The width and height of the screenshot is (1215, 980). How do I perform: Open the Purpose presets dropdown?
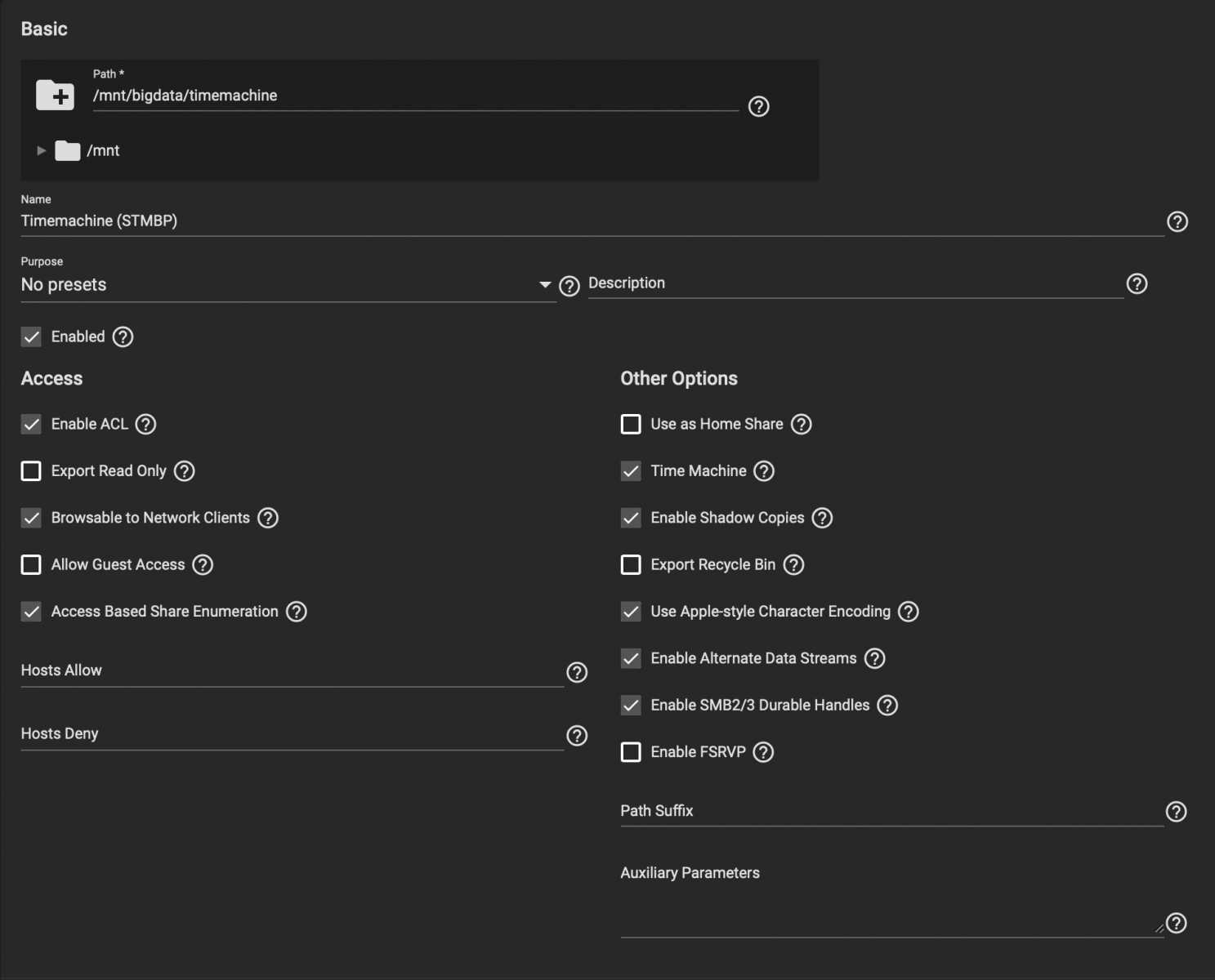286,285
